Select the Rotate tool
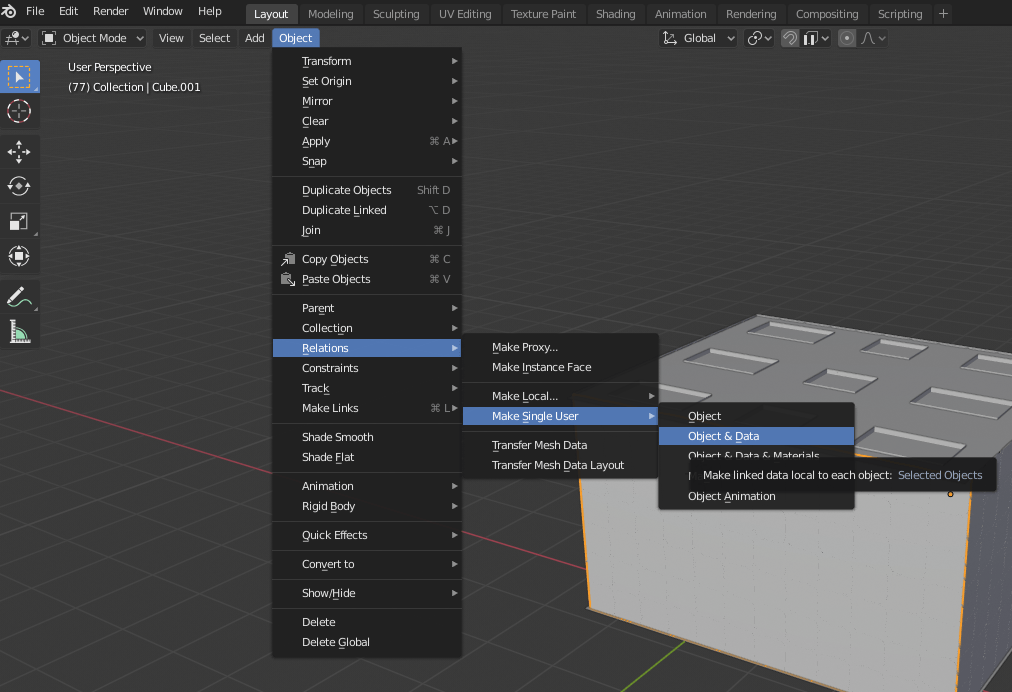The width and height of the screenshot is (1012, 692). point(20,186)
